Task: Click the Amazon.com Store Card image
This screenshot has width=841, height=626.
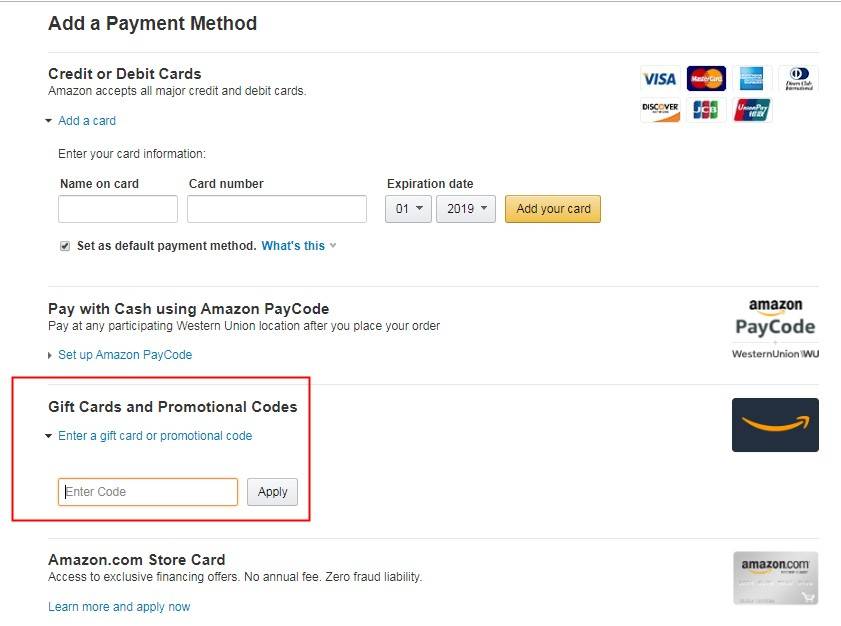Action: 776,578
